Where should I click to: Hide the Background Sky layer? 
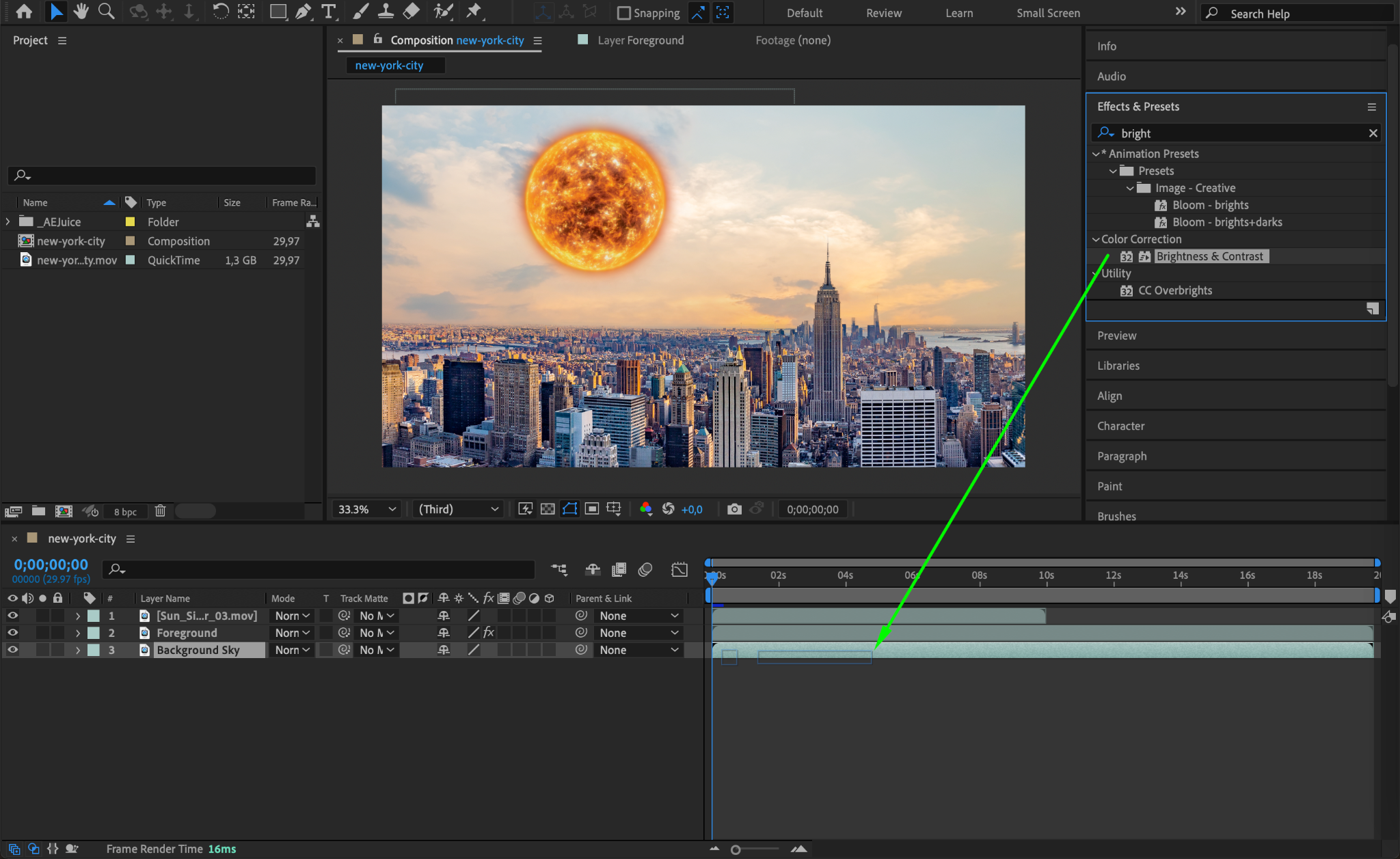click(12, 650)
